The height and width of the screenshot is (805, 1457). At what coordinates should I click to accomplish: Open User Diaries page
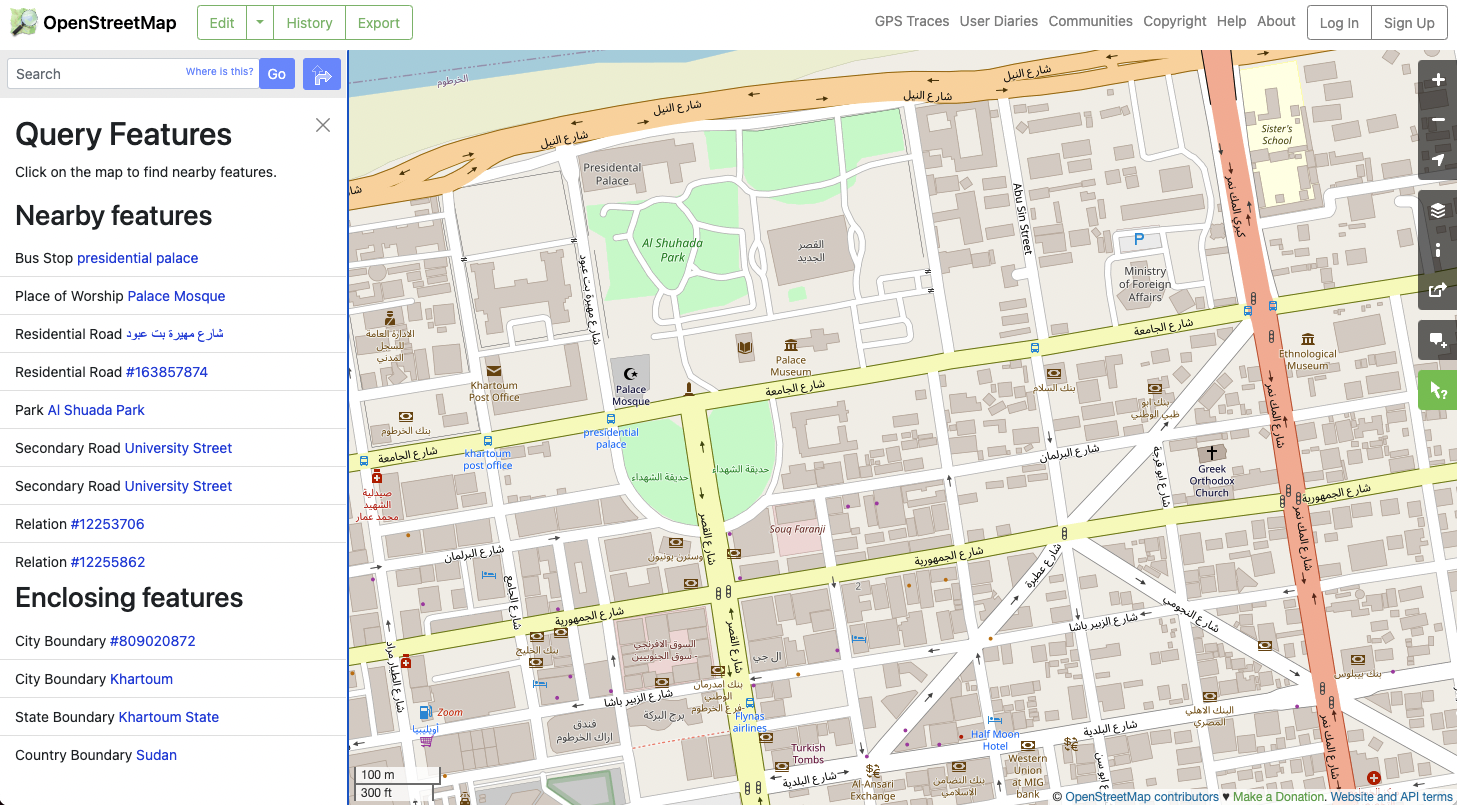pyautogui.click(x=999, y=21)
